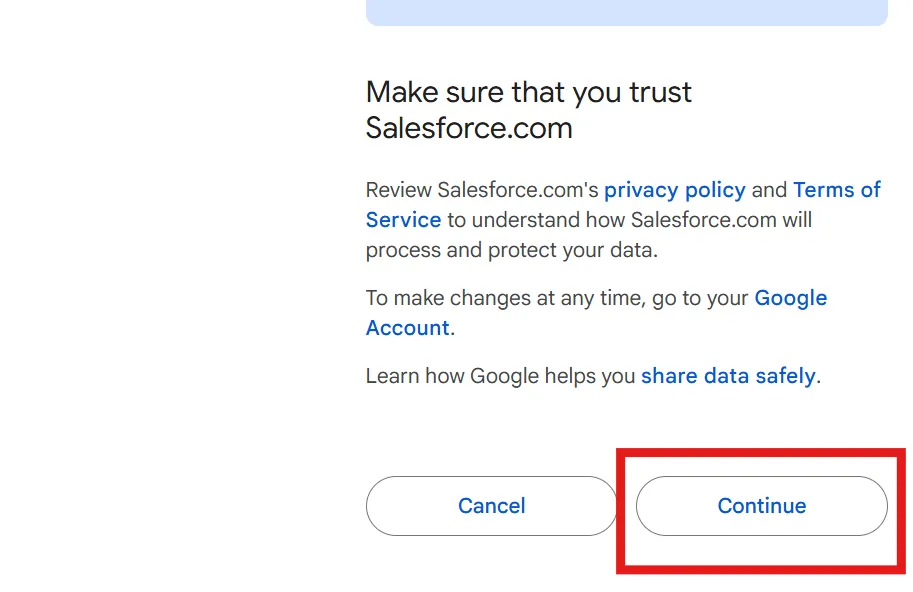Click 'Salesforce.com' in the heading
Viewport: 913px width, 592px height.
468,129
